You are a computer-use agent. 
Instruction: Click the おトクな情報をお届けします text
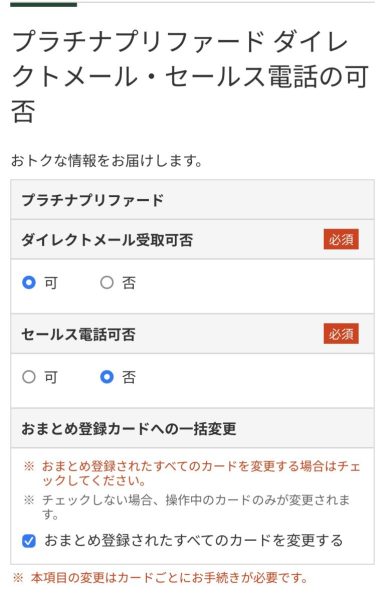pos(106,161)
